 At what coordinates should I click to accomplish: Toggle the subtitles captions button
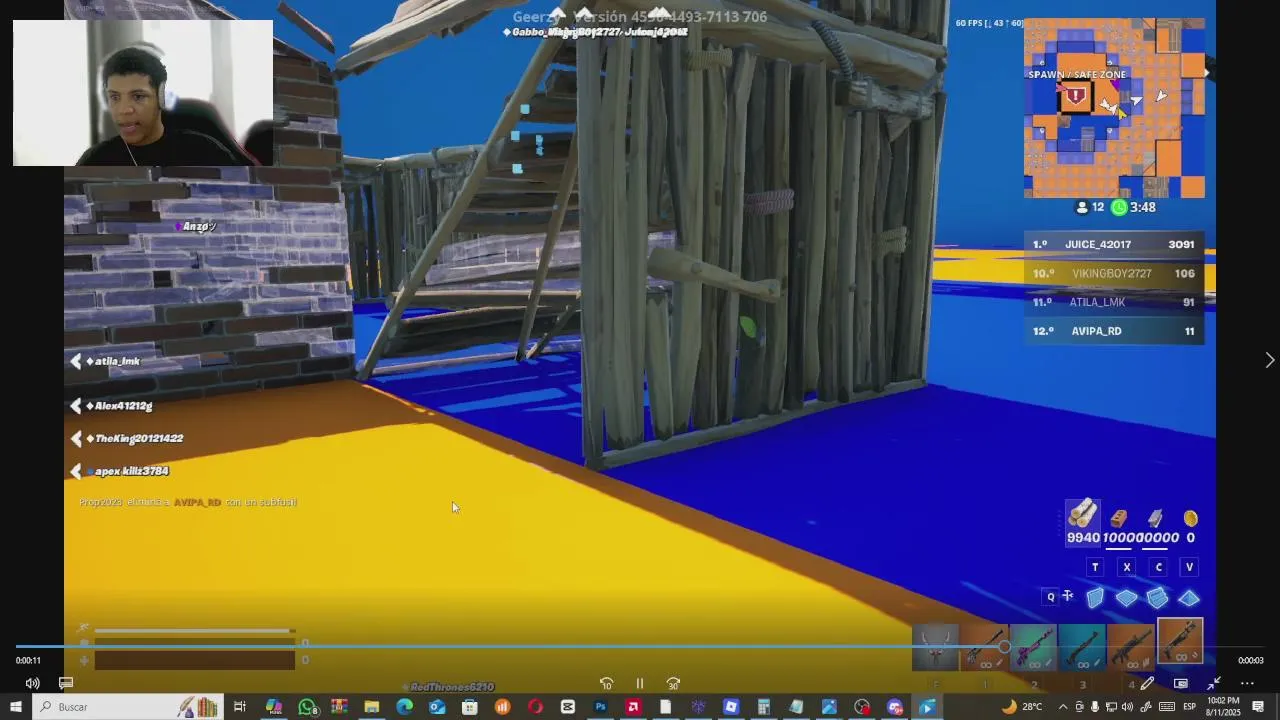pyautogui.click(x=66, y=683)
